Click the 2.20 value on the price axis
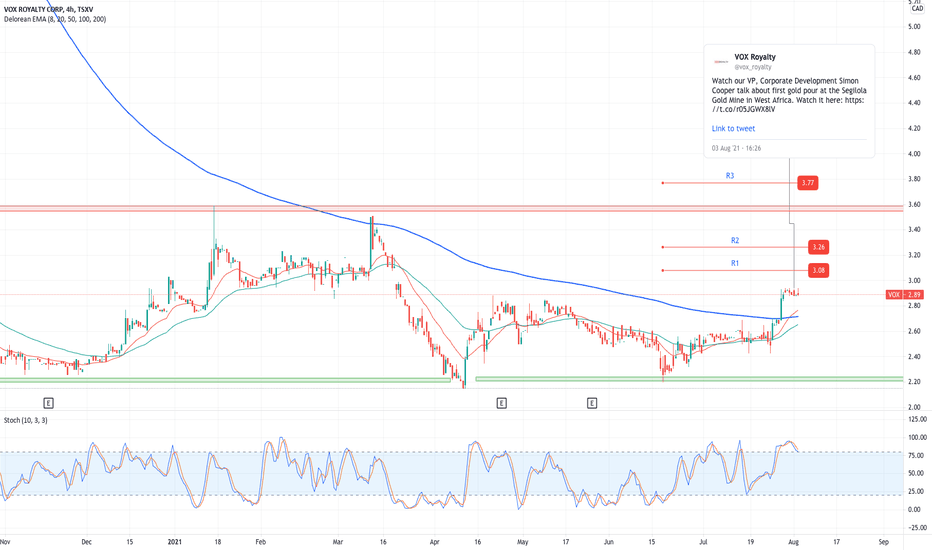The width and height of the screenshot is (932, 550). click(914, 382)
